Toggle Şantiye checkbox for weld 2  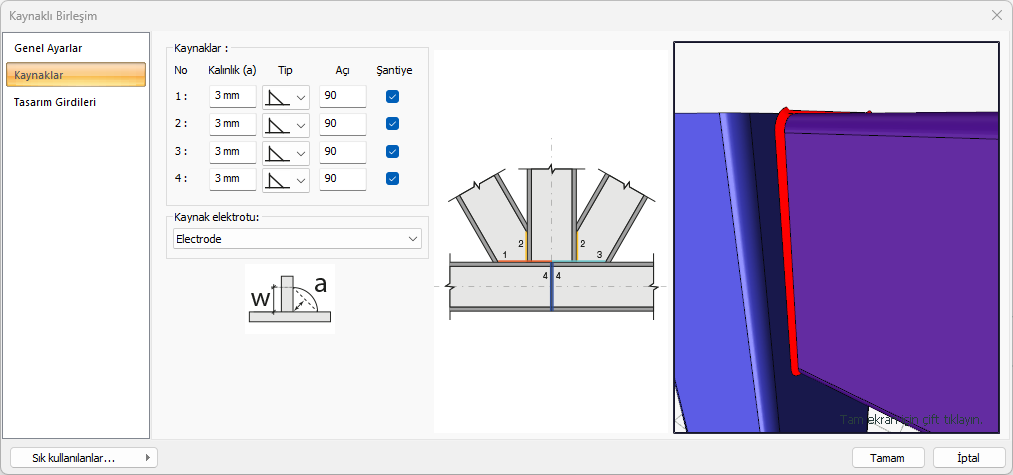(x=393, y=124)
